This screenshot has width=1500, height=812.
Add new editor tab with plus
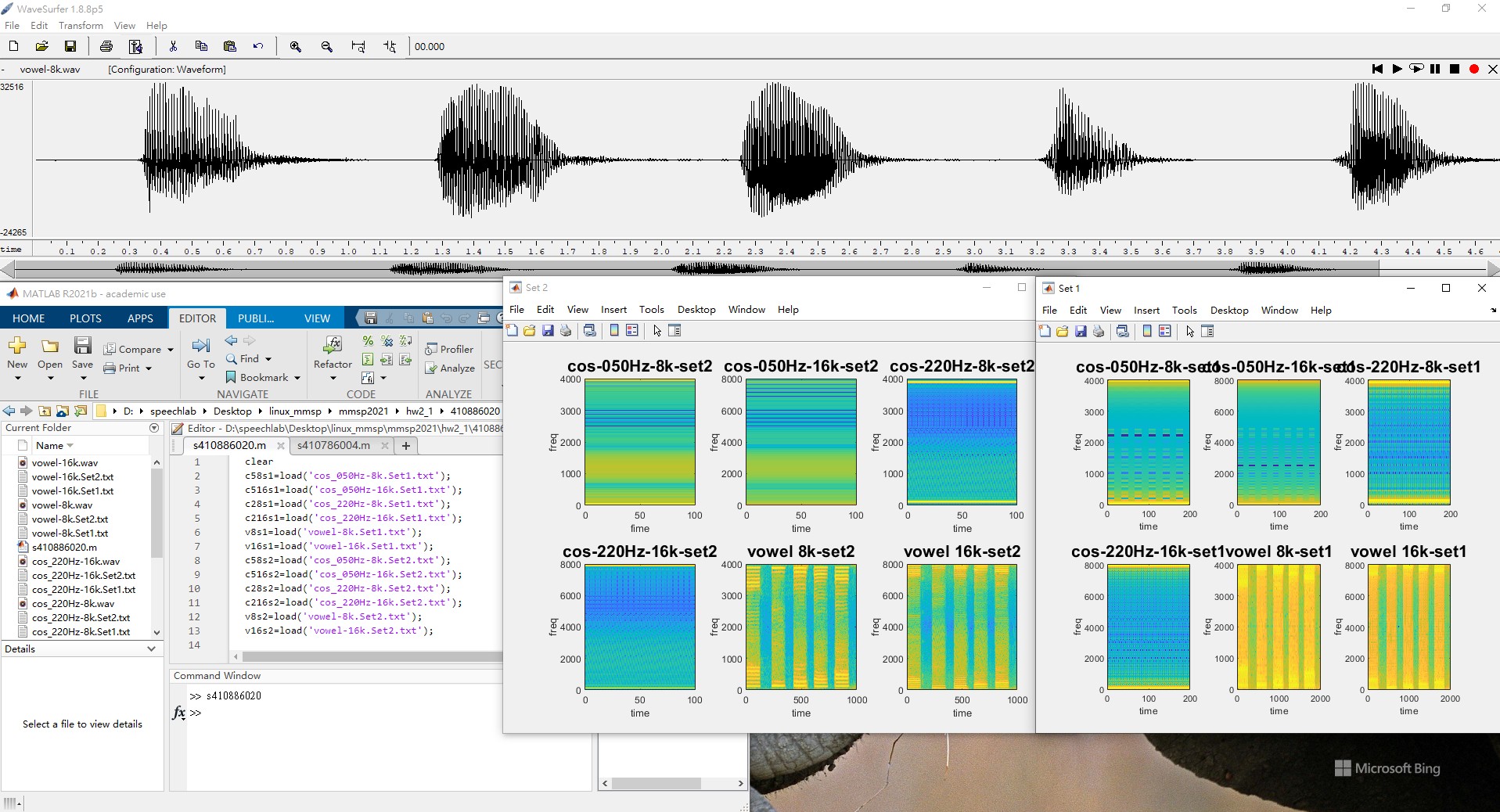pyautogui.click(x=406, y=446)
